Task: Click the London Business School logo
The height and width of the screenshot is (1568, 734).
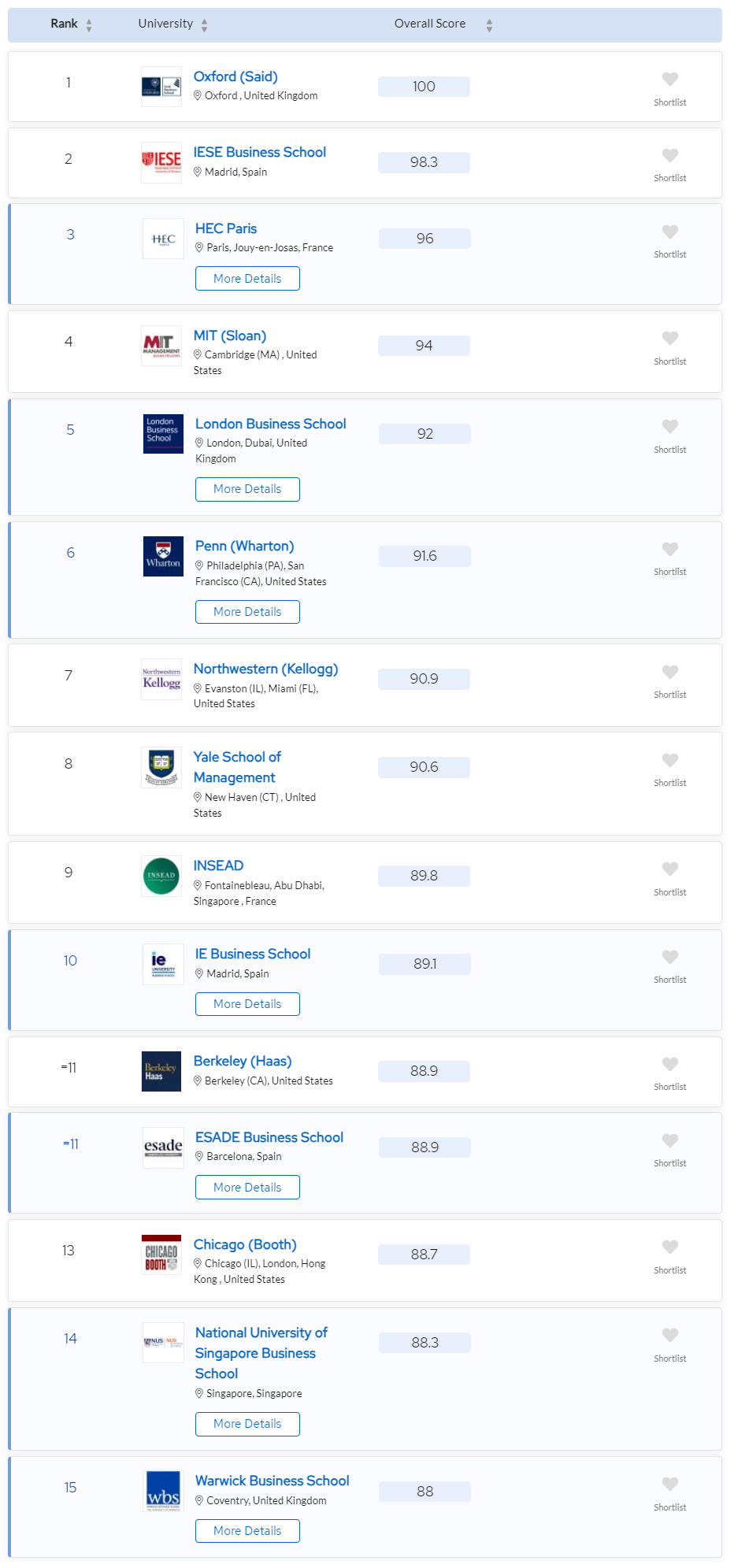Action: click(163, 434)
